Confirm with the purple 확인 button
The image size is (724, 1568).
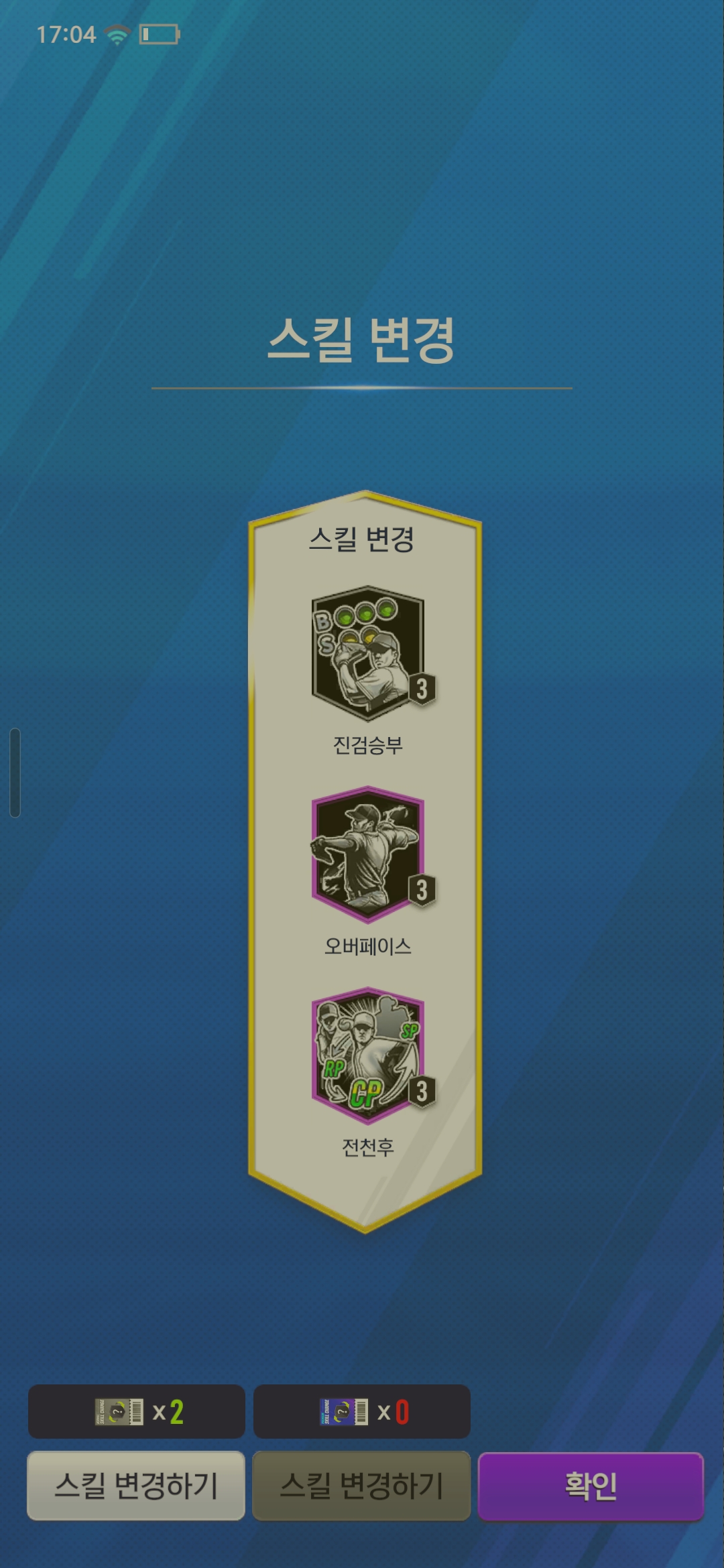coord(591,1486)
